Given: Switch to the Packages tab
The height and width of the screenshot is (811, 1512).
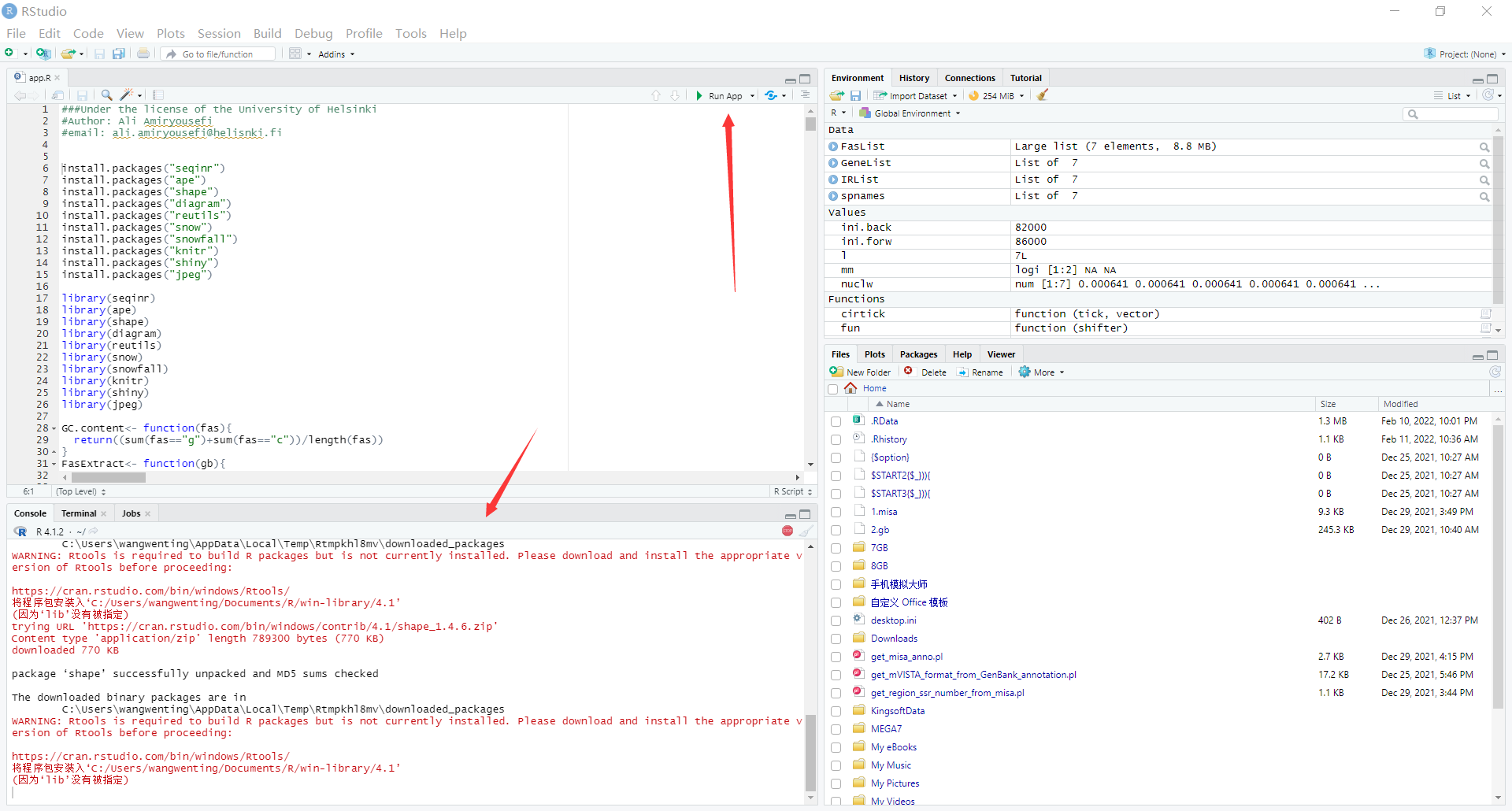Looking at the screenshot, I should [x=918, y=354].
